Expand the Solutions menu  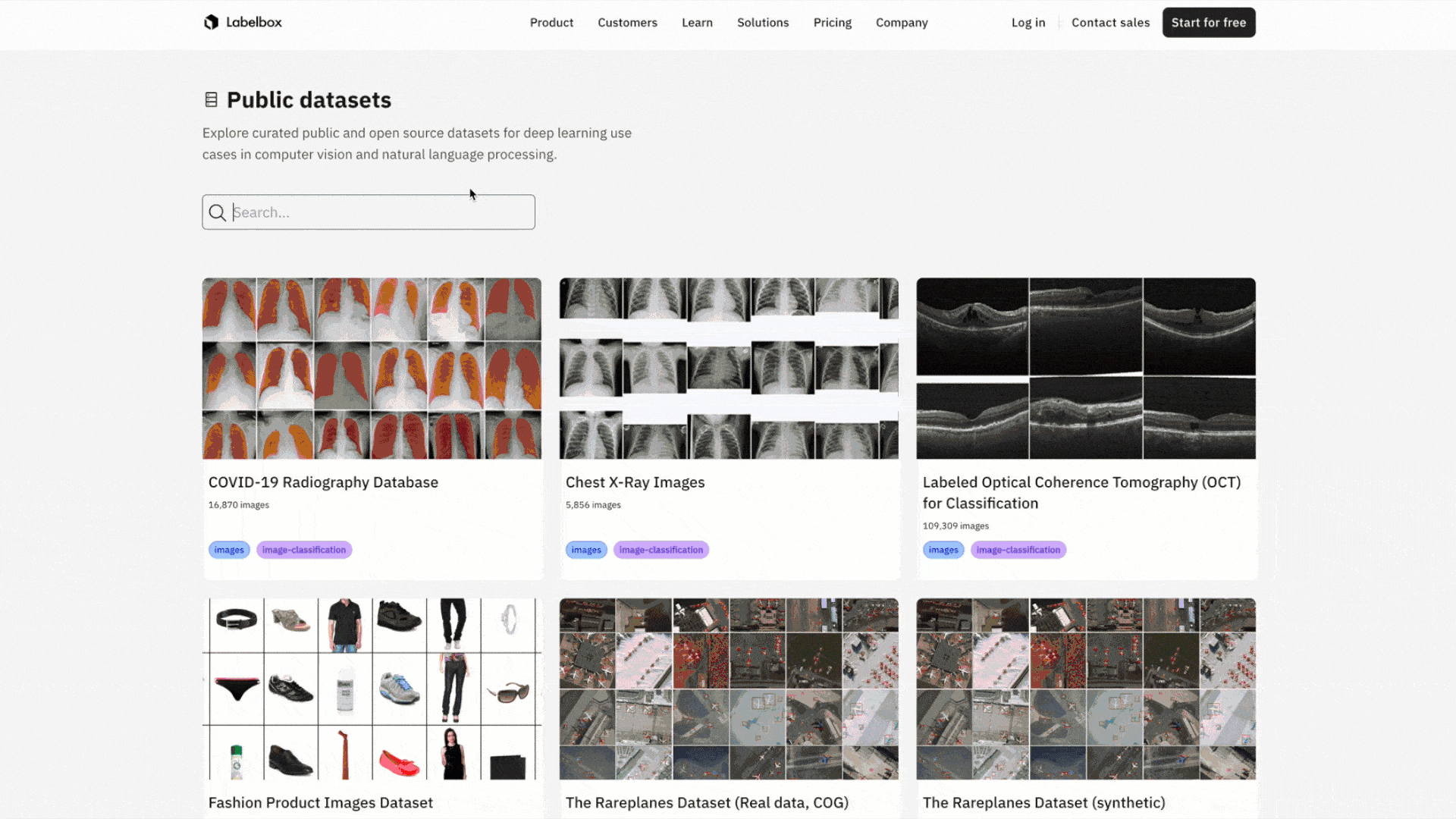(763, 22)
